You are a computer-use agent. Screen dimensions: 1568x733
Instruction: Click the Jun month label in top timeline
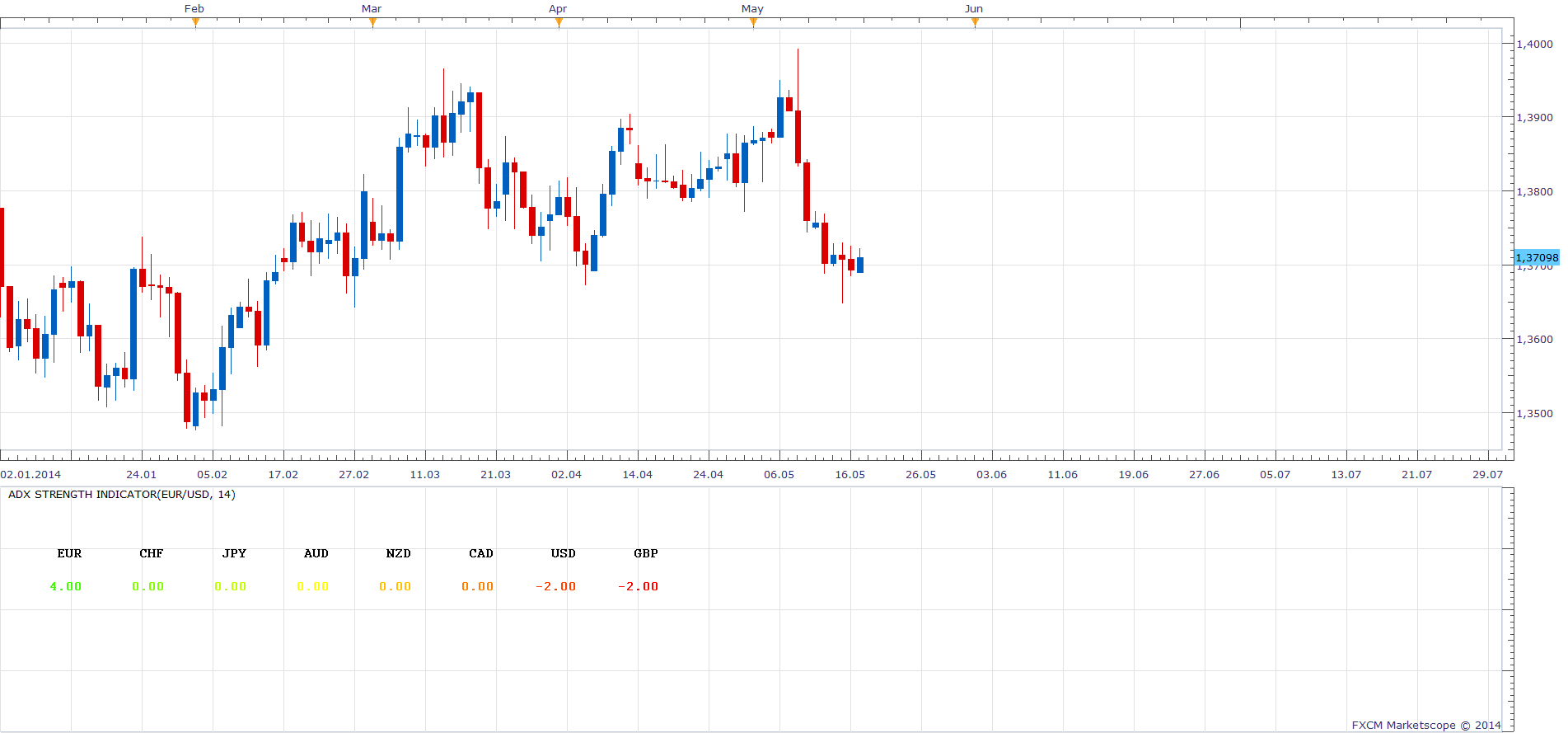974,9
